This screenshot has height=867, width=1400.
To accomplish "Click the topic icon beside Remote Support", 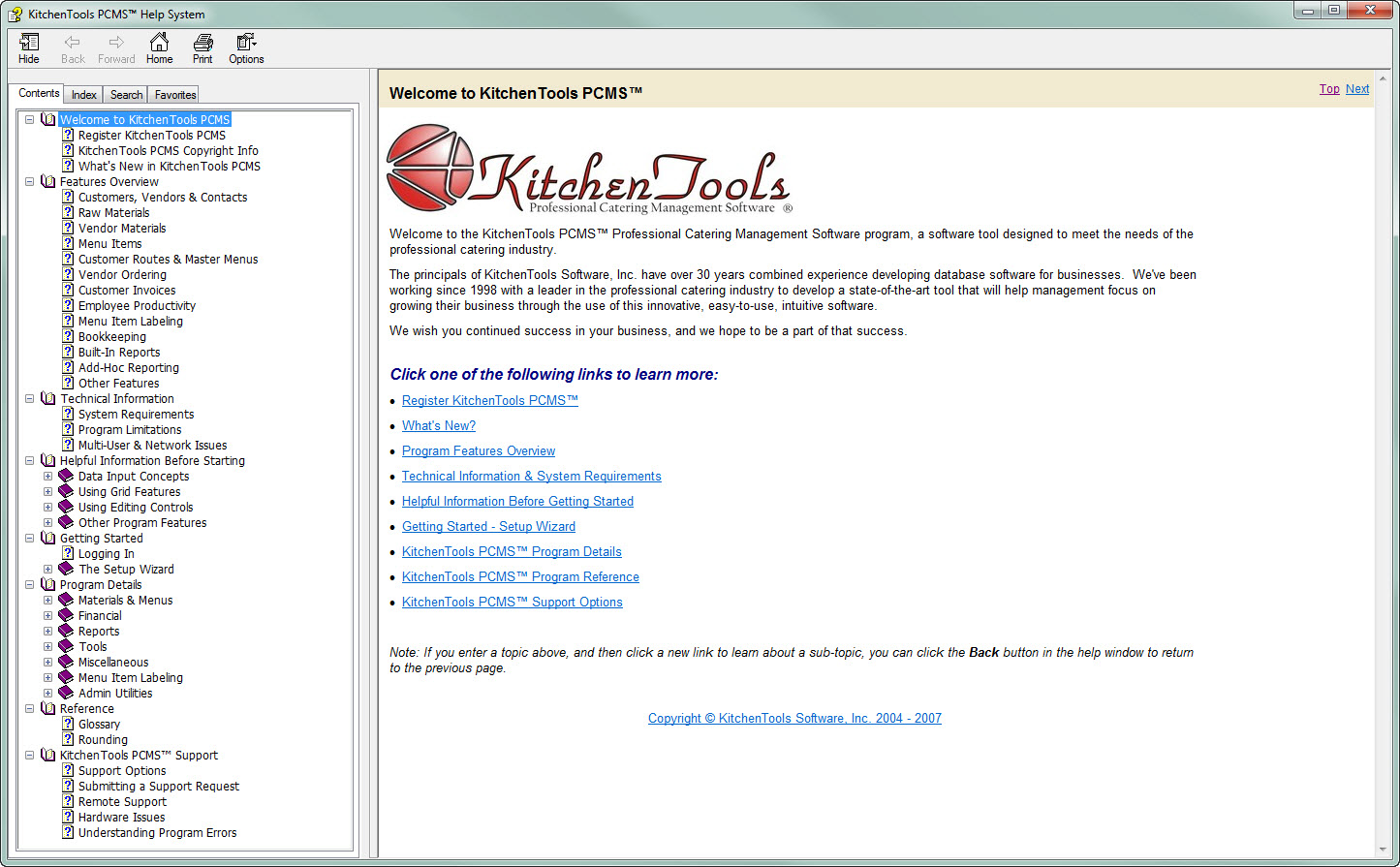I will click(69, 801).
